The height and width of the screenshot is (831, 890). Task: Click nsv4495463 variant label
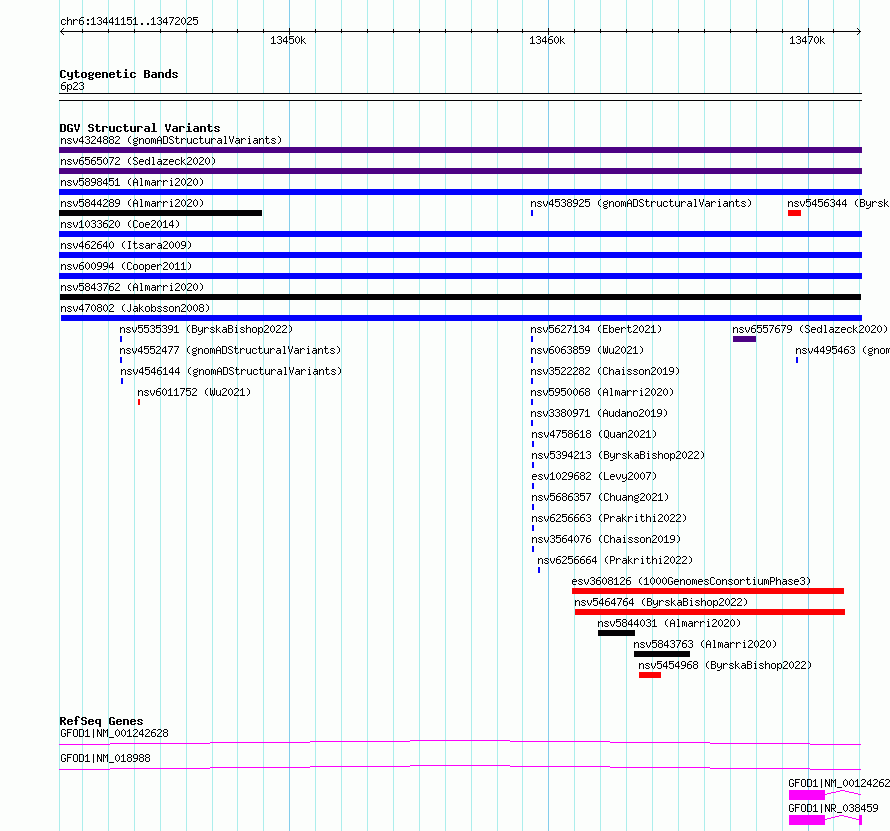pyautogui.click(x=842, y=350)
